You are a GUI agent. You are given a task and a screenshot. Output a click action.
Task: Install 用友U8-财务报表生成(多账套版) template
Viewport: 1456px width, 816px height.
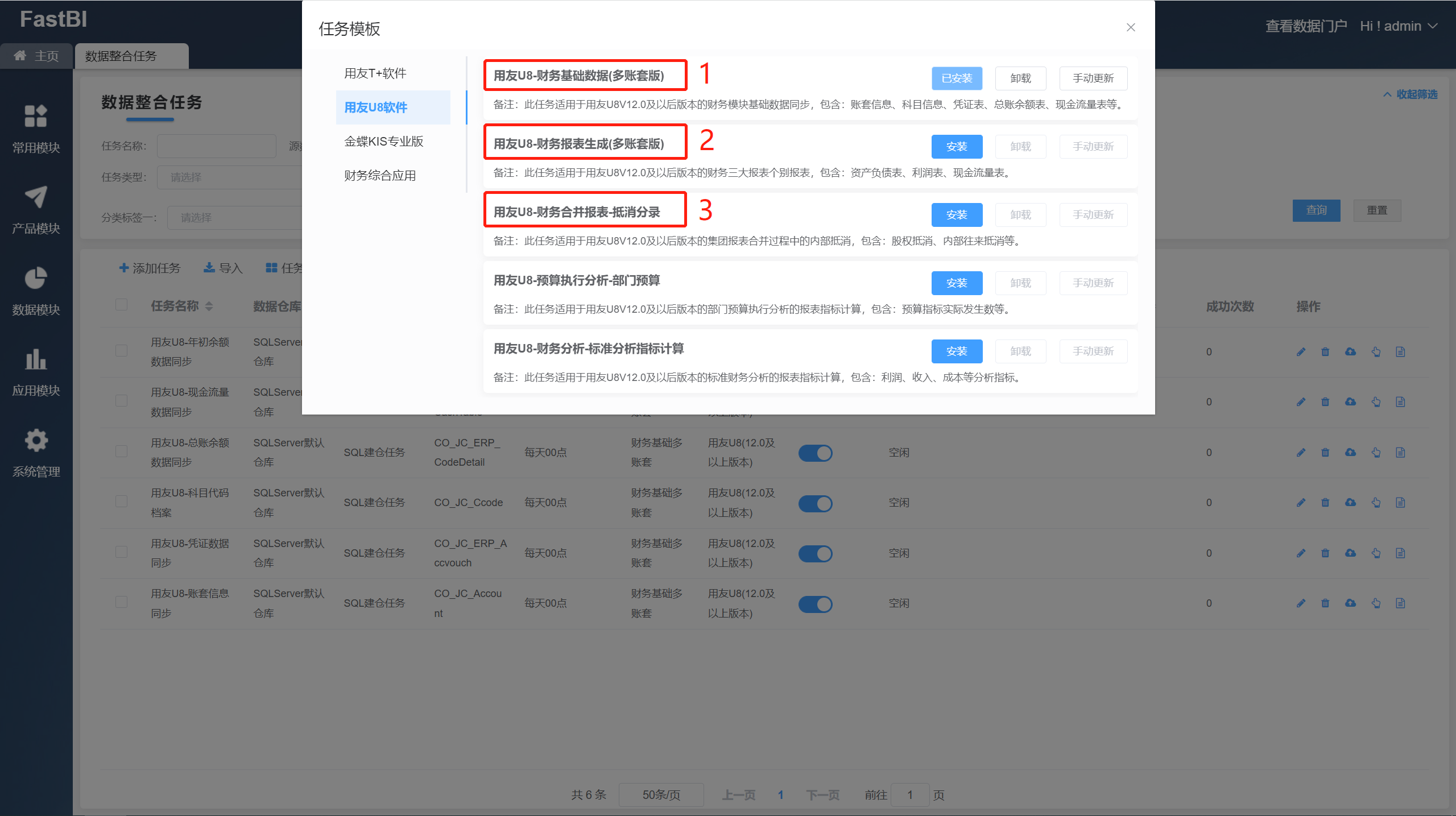coord(957,147)
